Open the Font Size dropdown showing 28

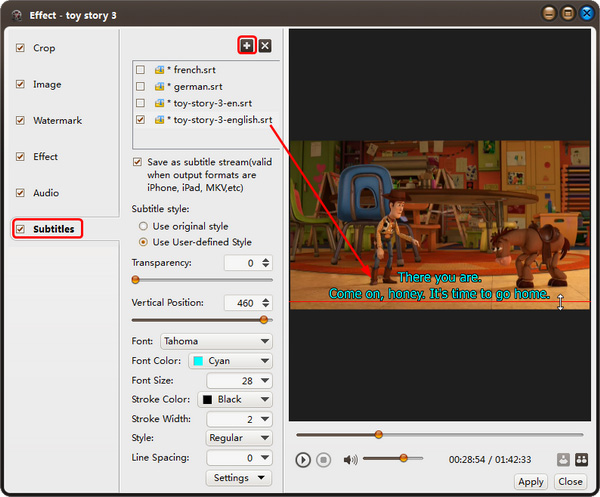pyautogui.click(x=240, y=381)
